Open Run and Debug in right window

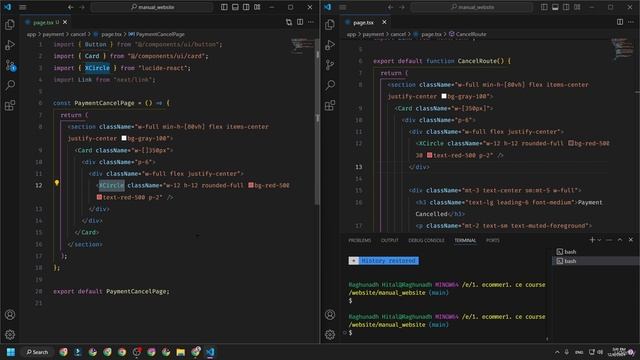click(x=330, y=45)
